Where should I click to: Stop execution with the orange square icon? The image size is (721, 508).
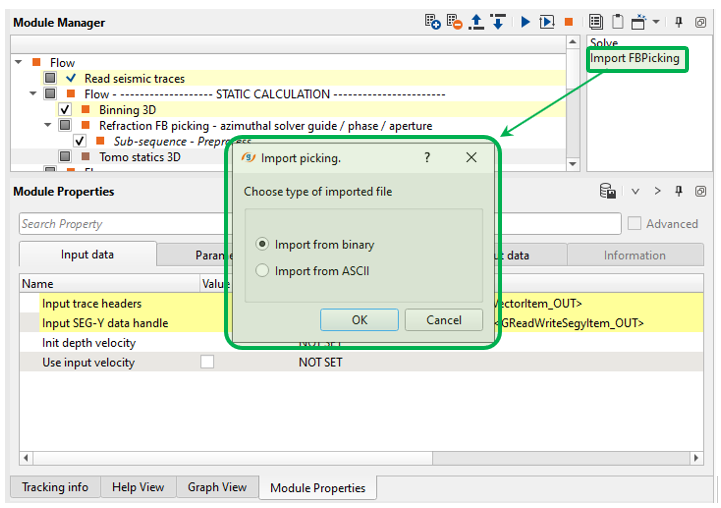coord(568,22)
